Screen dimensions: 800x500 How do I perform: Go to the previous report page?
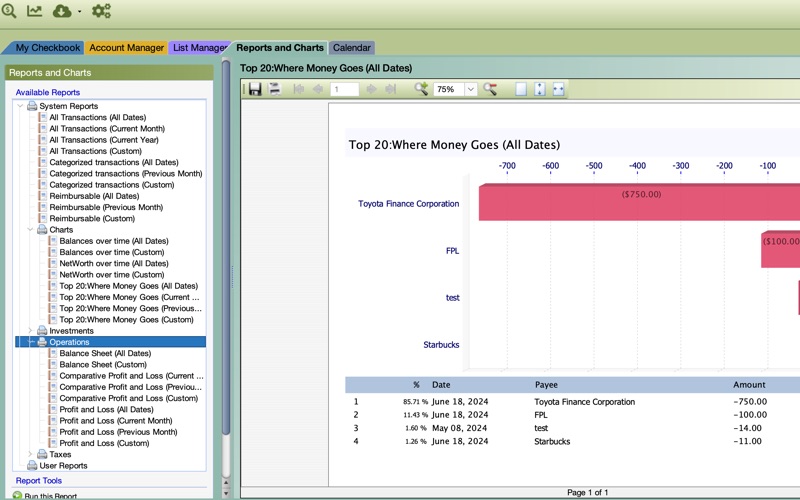click(318, 89)
